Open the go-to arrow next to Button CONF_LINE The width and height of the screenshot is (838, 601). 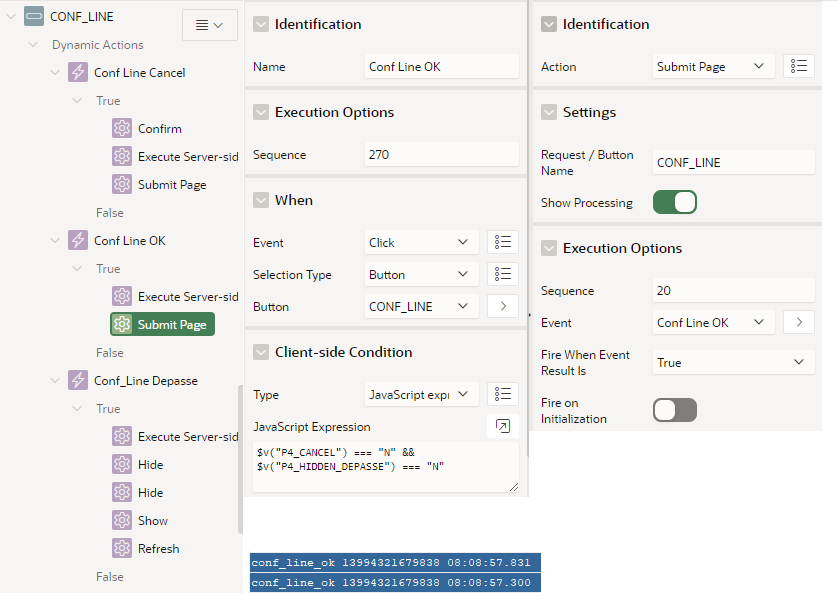[x=502, y=306]
